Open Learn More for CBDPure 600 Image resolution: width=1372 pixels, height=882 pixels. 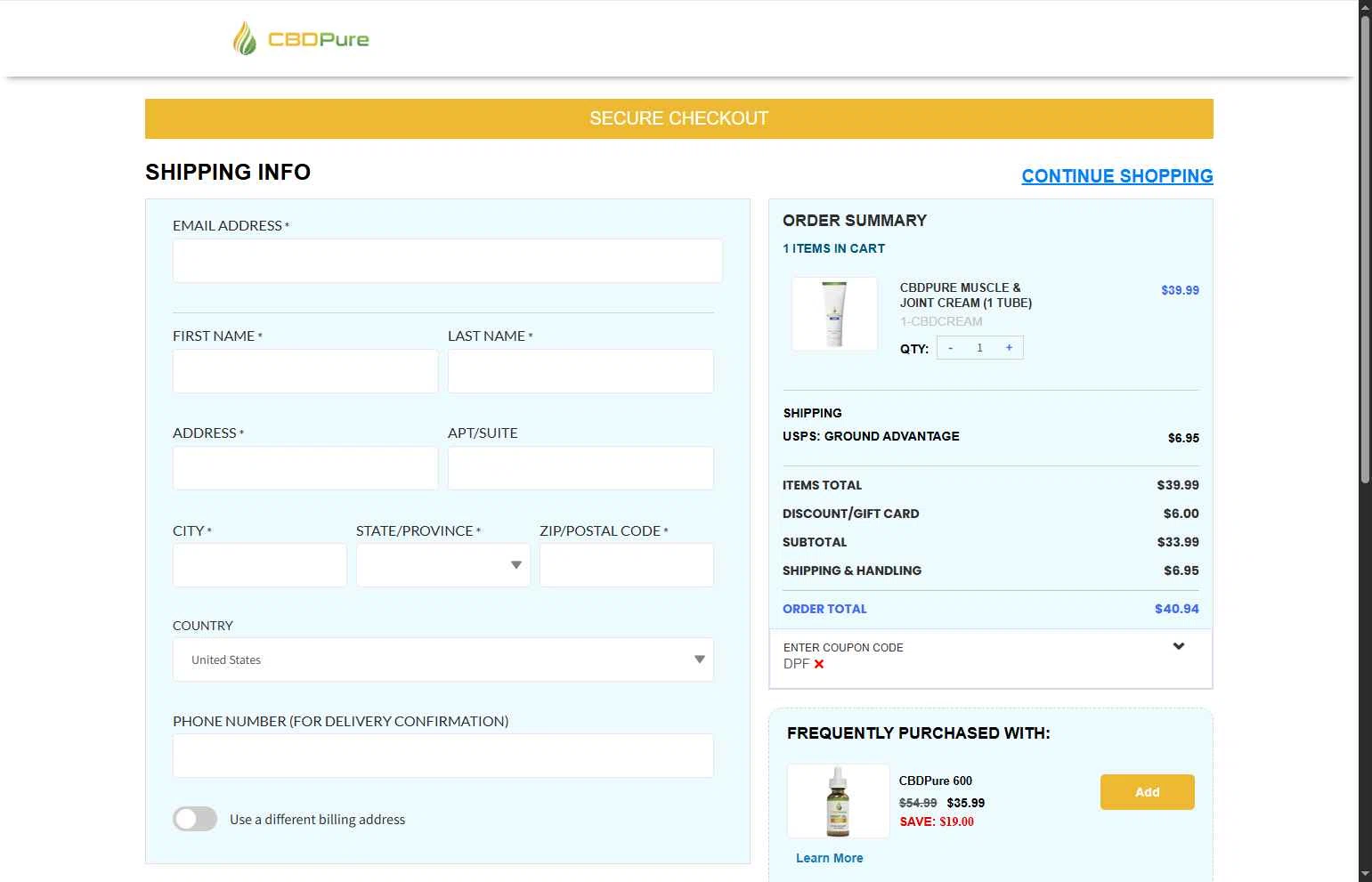click(829, 858)
